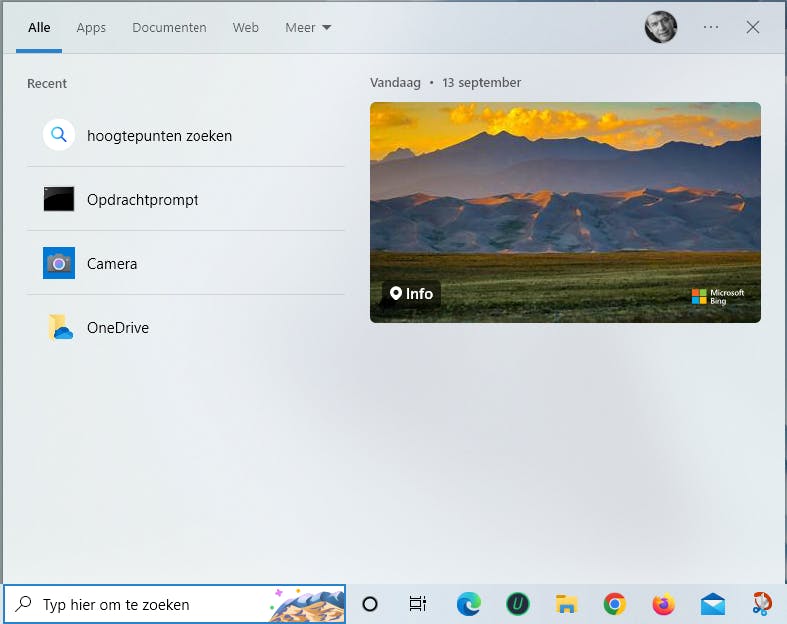Launch Microsoft Edge from taskbar
The width and height of the screenshot is (787, 624).
point(469,604)
